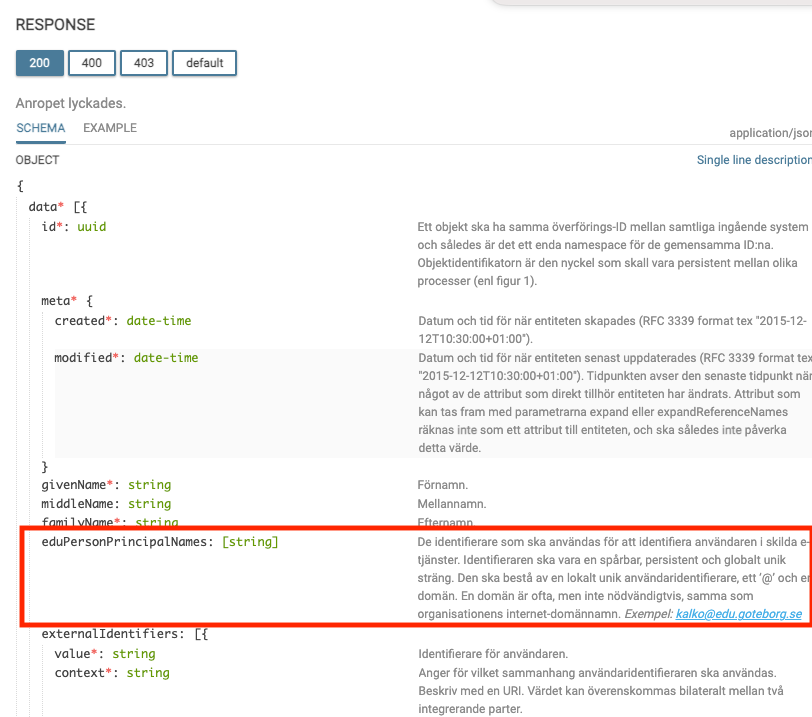
Task: Click the context string field
Action: [112, 673]
